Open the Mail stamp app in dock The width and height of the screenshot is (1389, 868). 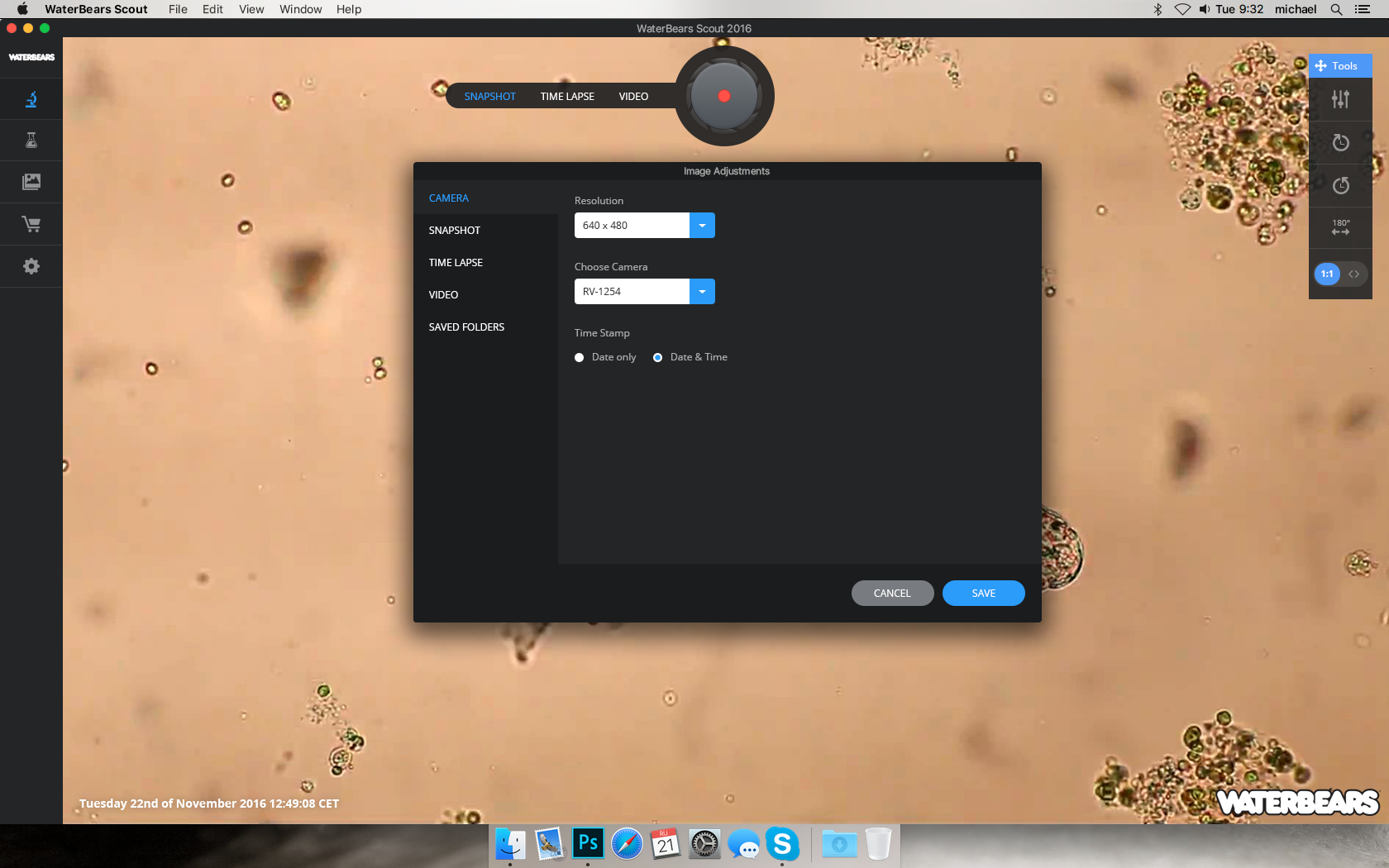tap(549, 845)
